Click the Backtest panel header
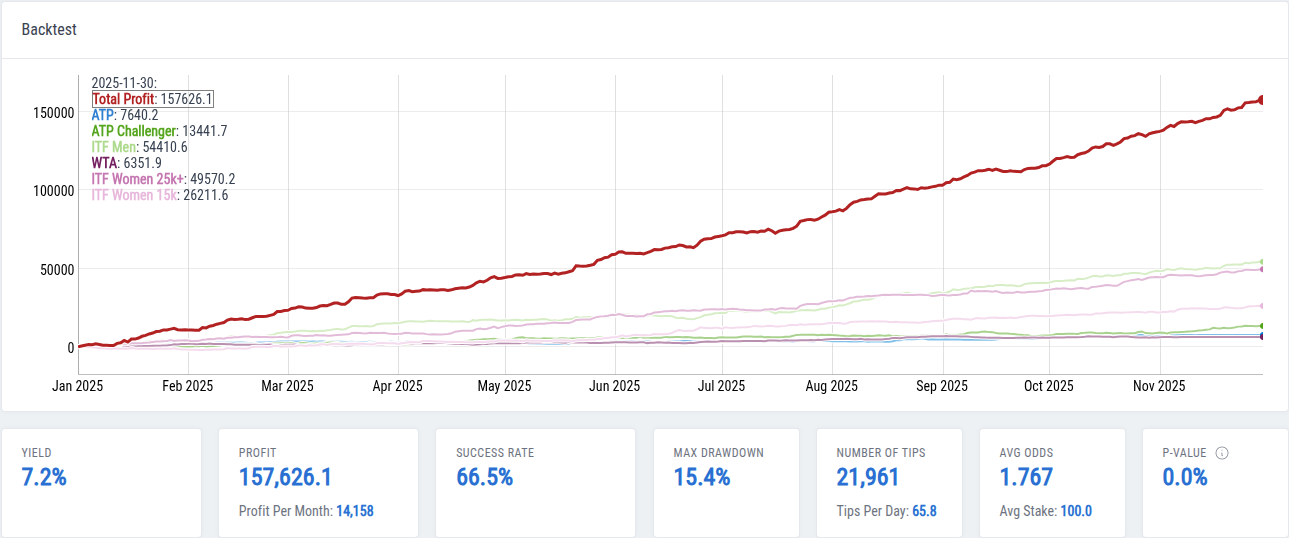The height and width of the screenshot is (538, 1289). (x=50, y=30)
